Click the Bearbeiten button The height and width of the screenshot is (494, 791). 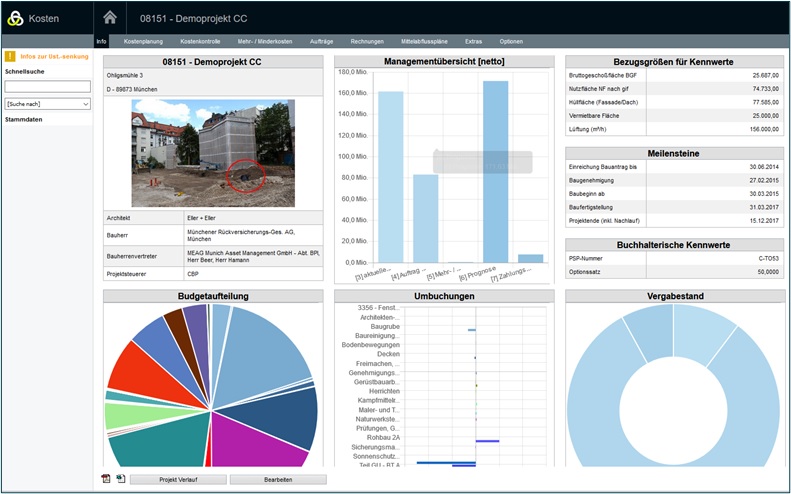pos(277,480)
